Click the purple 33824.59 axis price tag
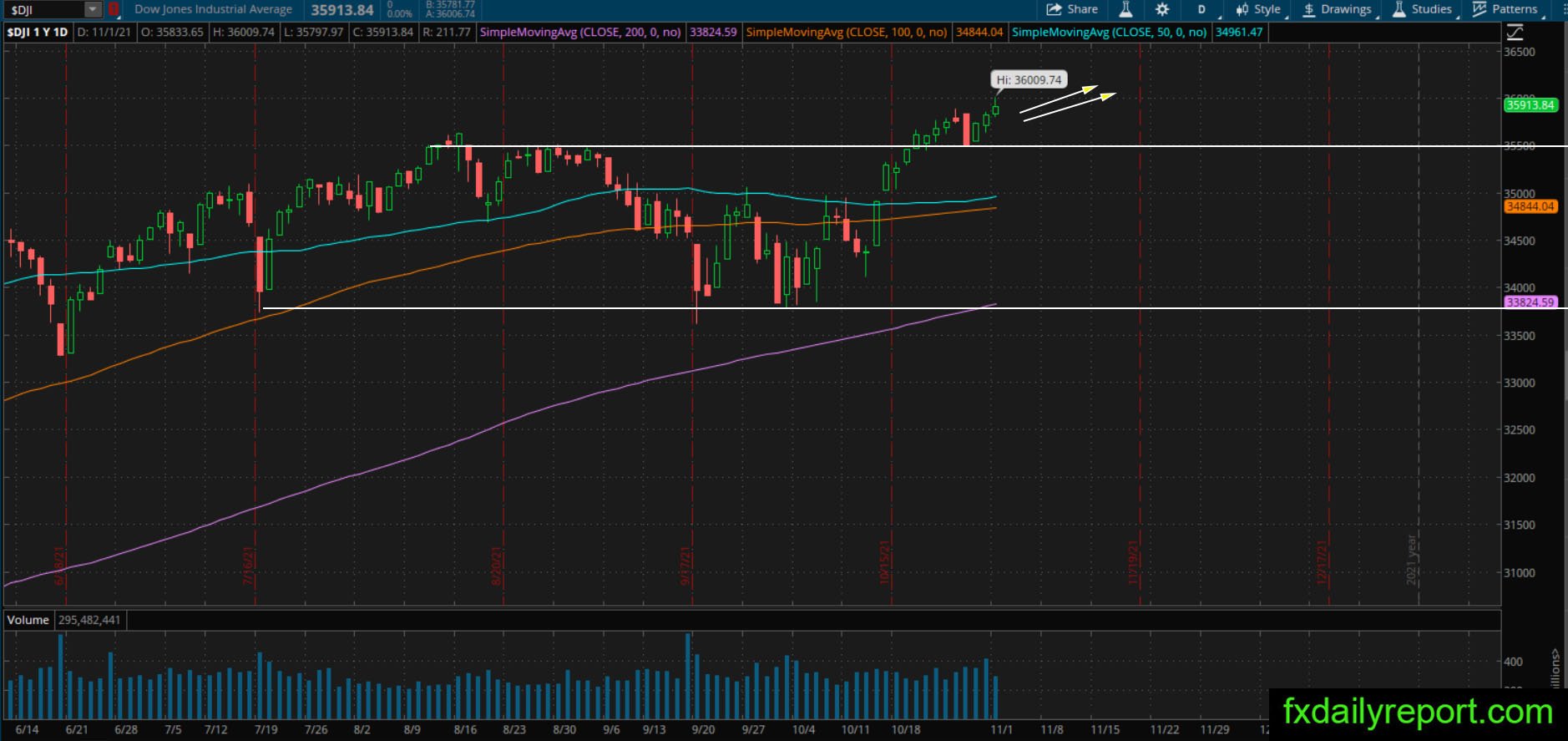Viewport: 1568px width, 741px height. pyautogui.click(x=1530, y=302)
